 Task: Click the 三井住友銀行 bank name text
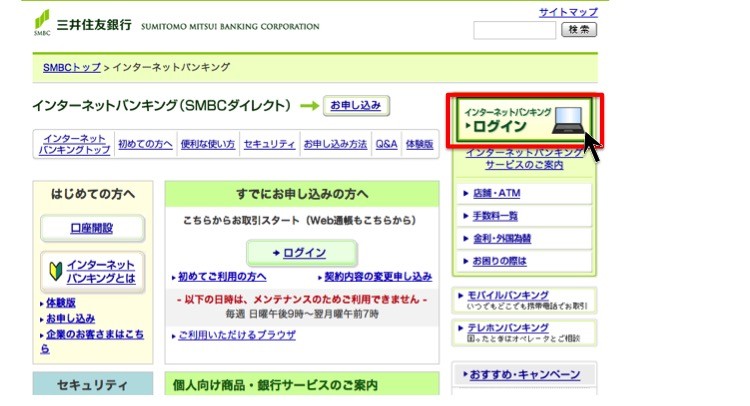[94, 25]
